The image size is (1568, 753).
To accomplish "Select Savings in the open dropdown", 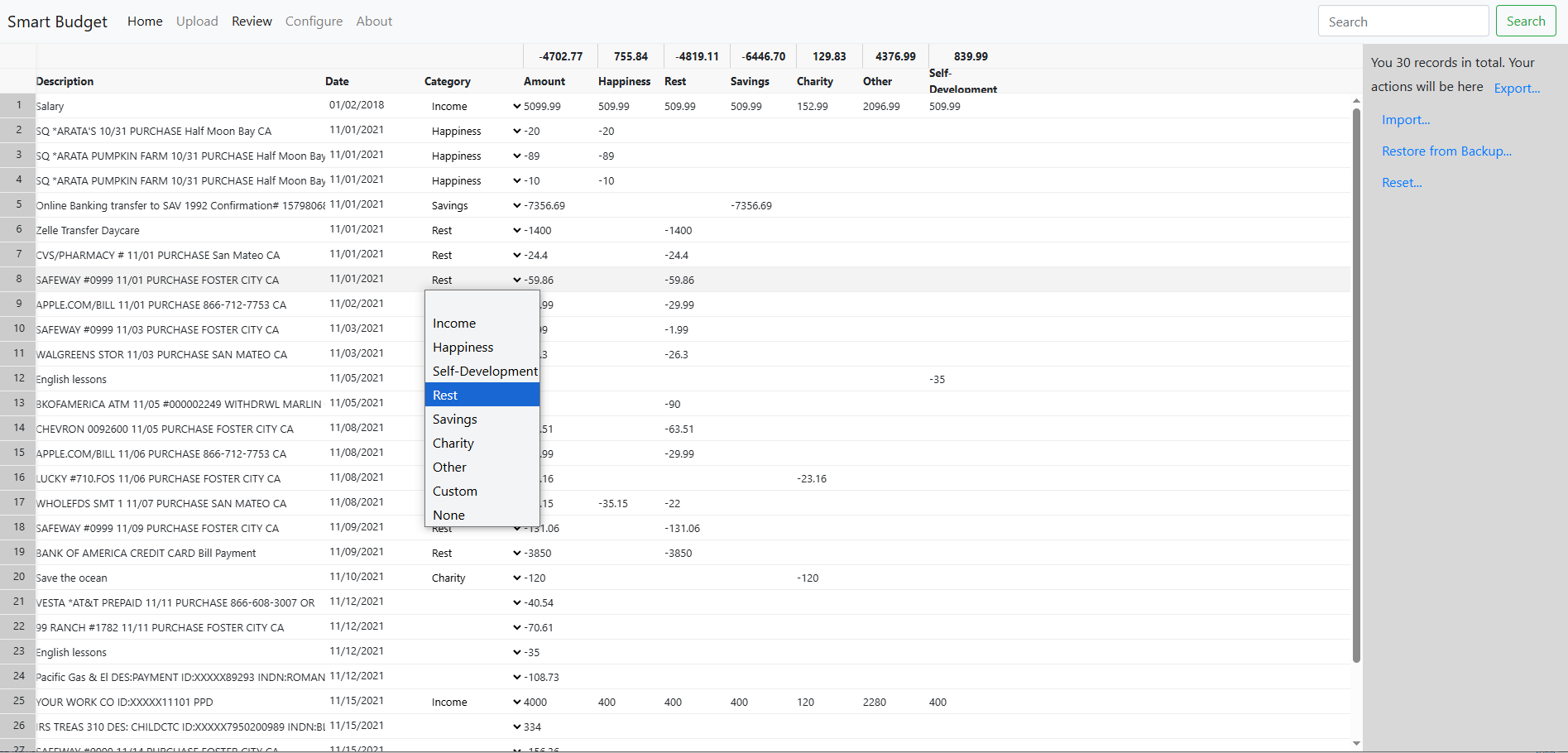I will pyautogui.click(x=454, y=420).
